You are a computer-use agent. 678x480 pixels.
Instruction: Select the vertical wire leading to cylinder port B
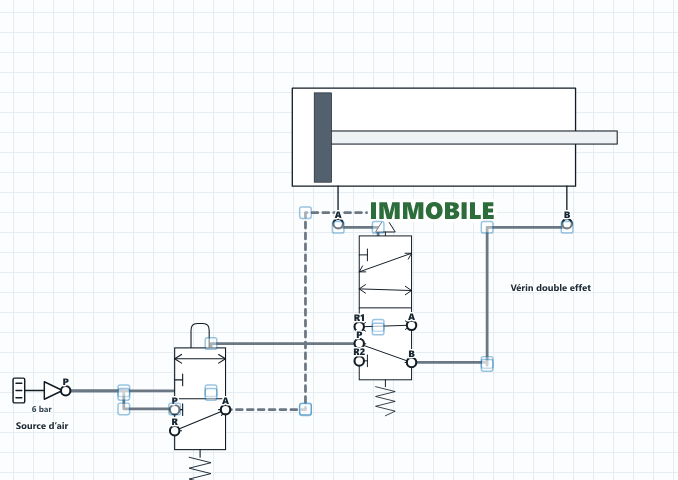[487, 295]
